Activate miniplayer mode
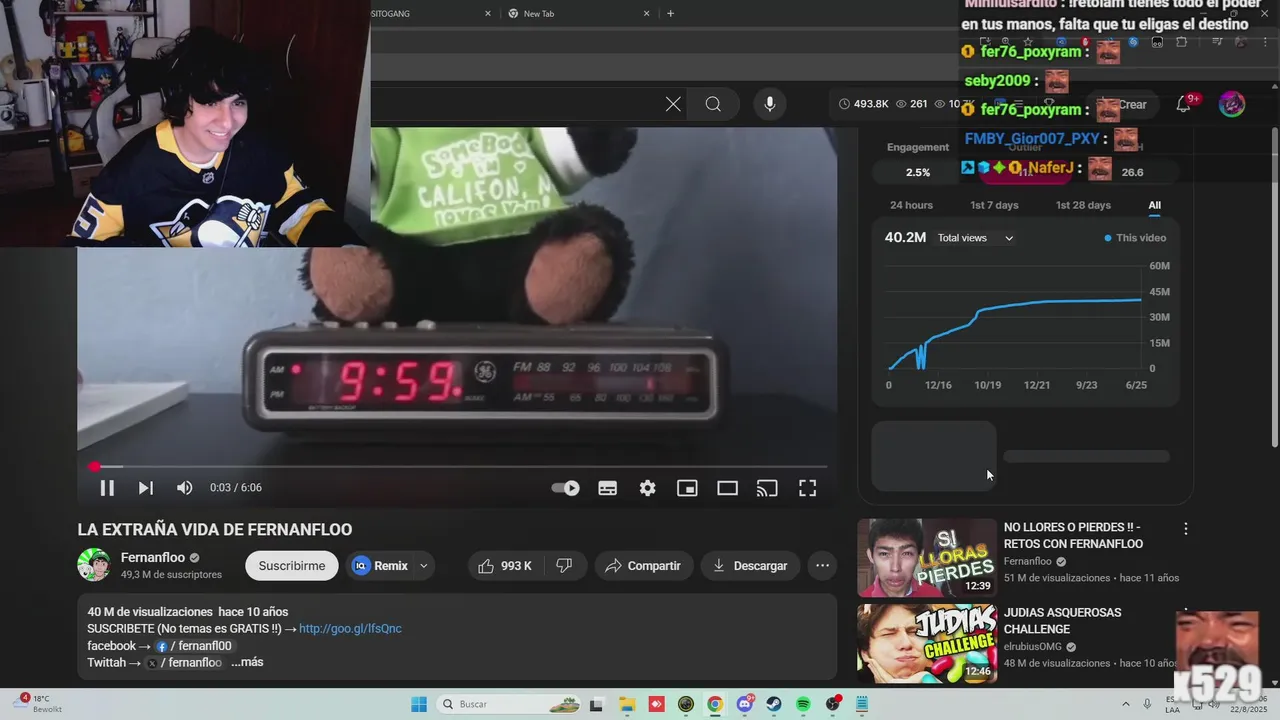 pyautogui.click(x=687, y=488)
